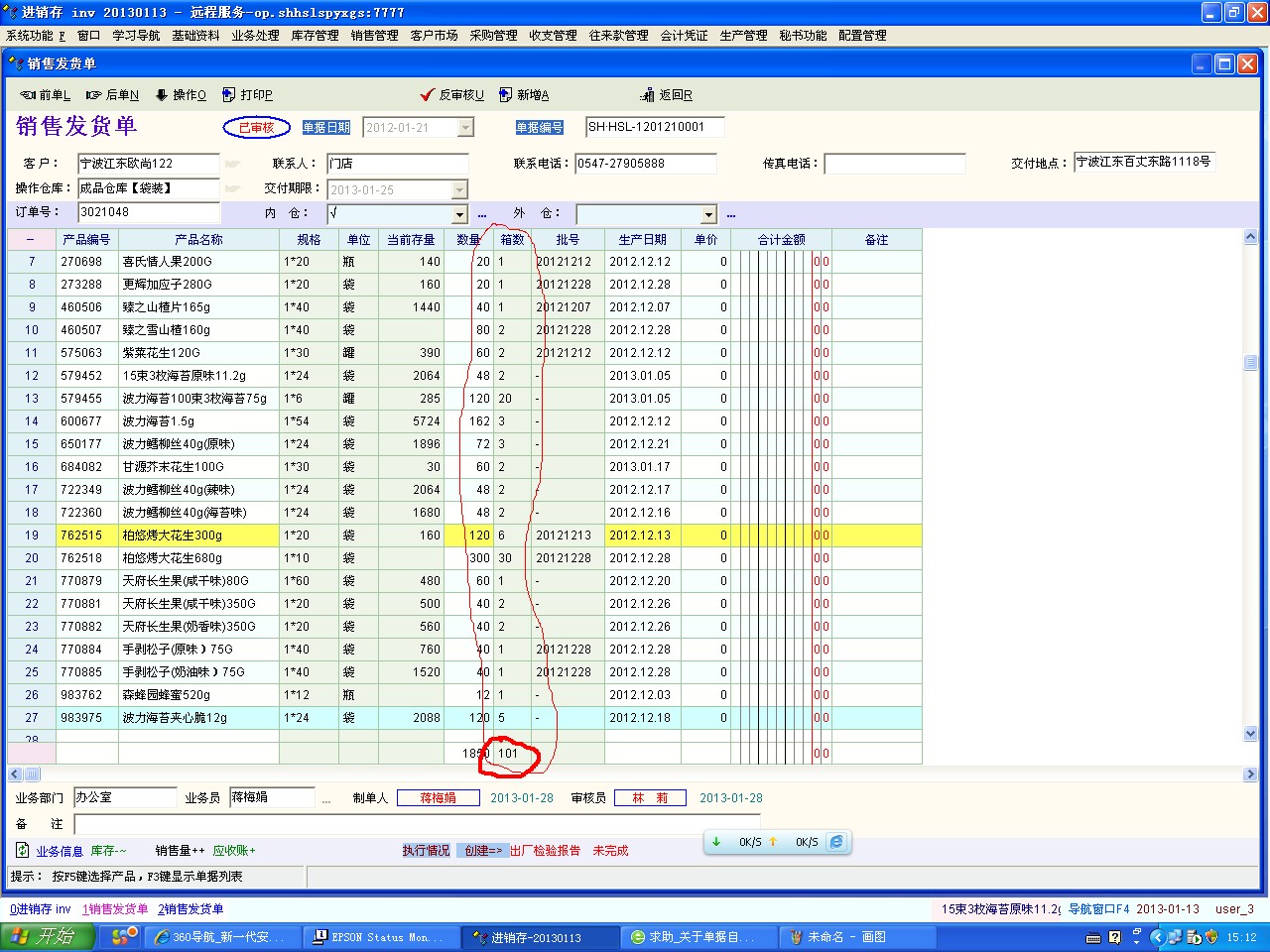Click into the 备注 remarks input field
The image size is (1270, 952).
417,824
